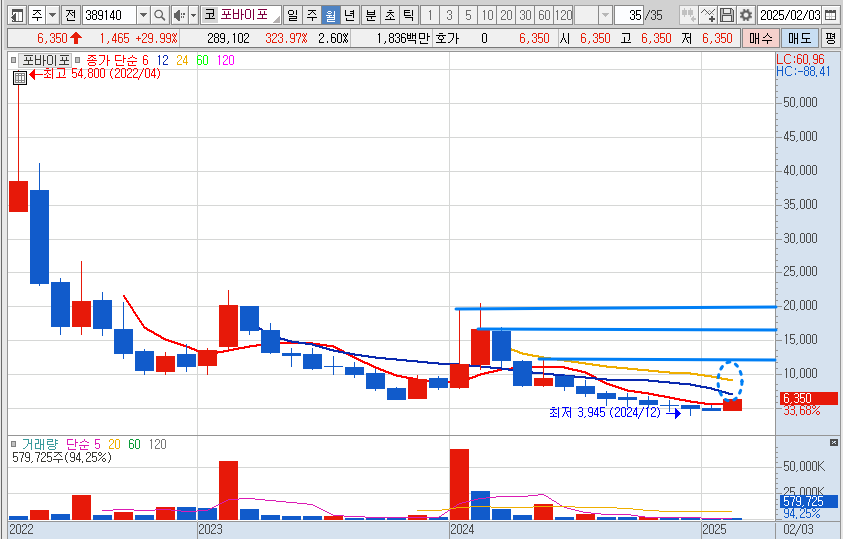
Task: Expand the 포바이포 stock name box corner
Action: pyautogui.click(x=276, y=19)
